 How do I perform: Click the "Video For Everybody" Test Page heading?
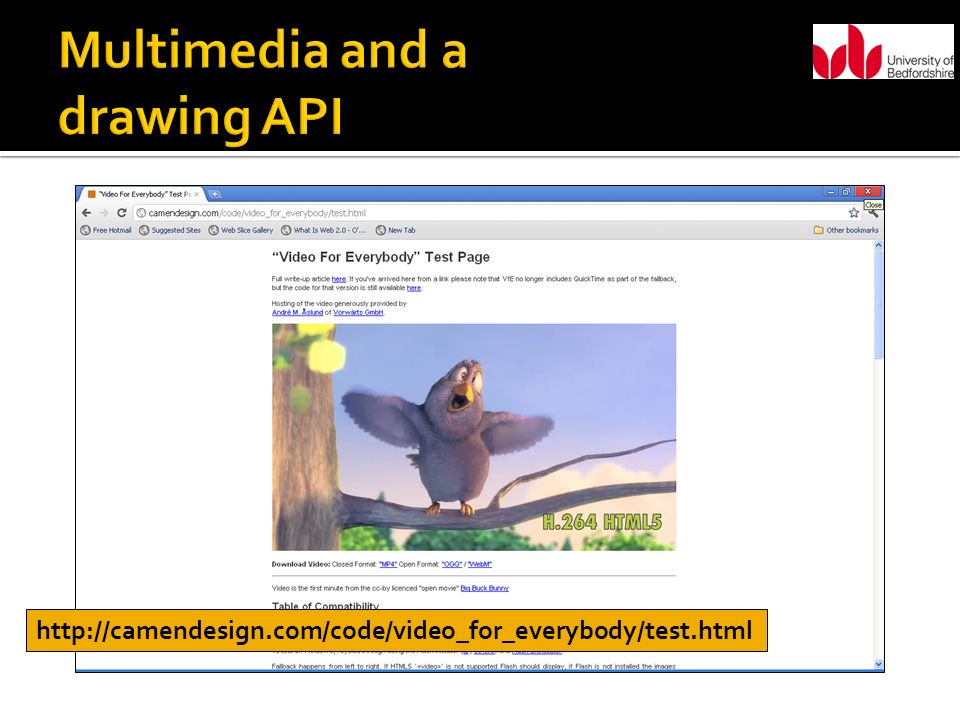point(381,257)
